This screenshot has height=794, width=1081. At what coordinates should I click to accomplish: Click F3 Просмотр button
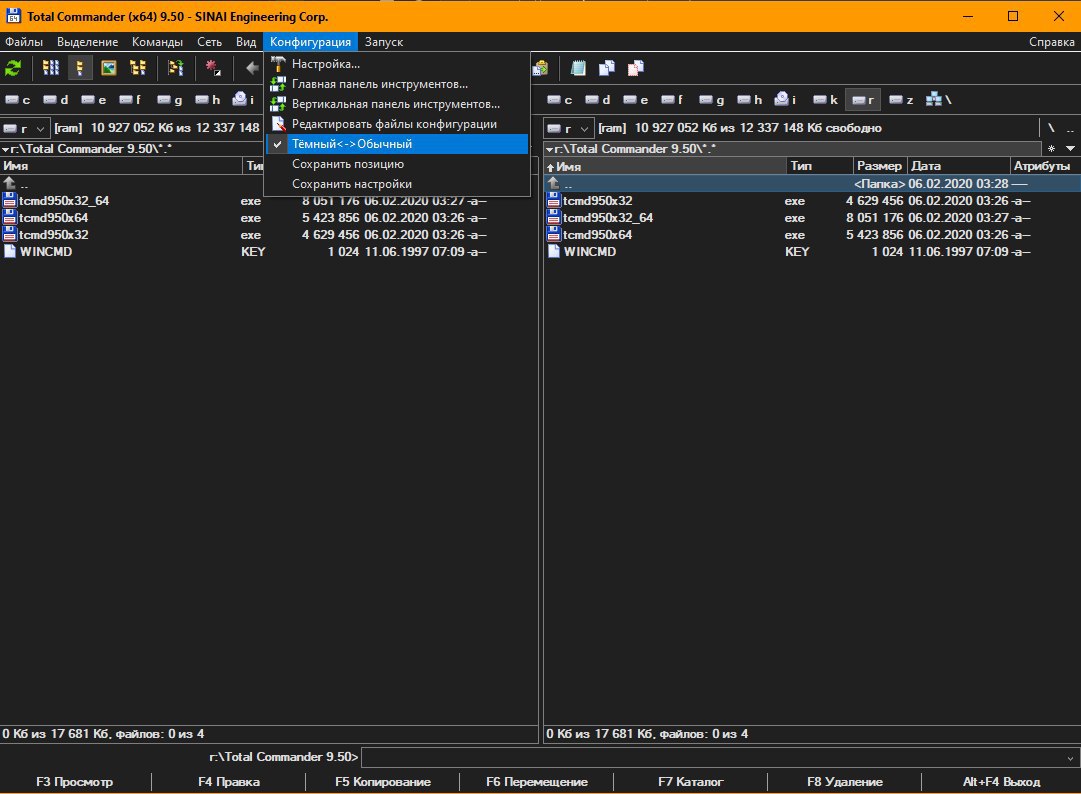(74, 782)
